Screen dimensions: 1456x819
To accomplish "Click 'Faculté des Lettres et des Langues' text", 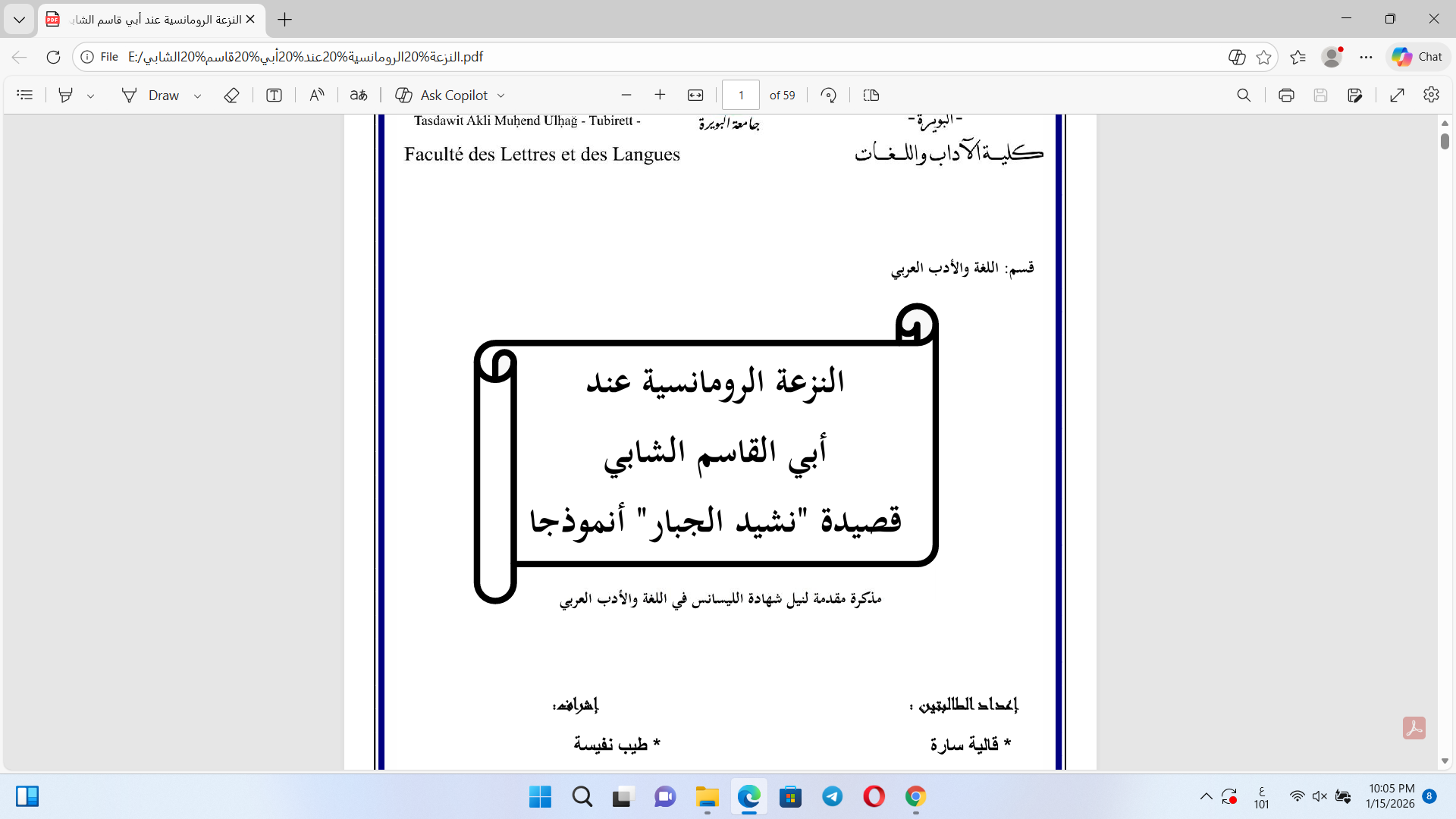I will (x=542, y=154).
